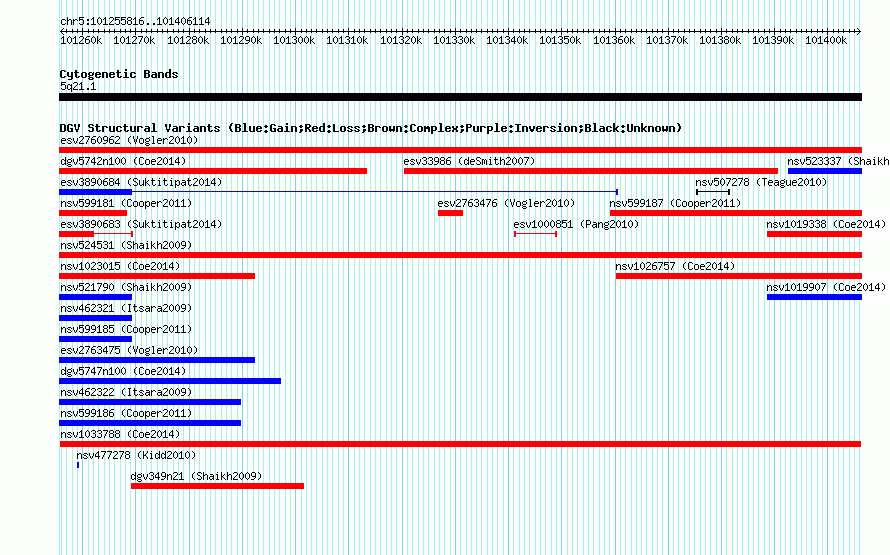Open the nsv1026757 (Coe2014) label
Image resolution: width=890 pixels, height=555 pixels.
[675, 266]
